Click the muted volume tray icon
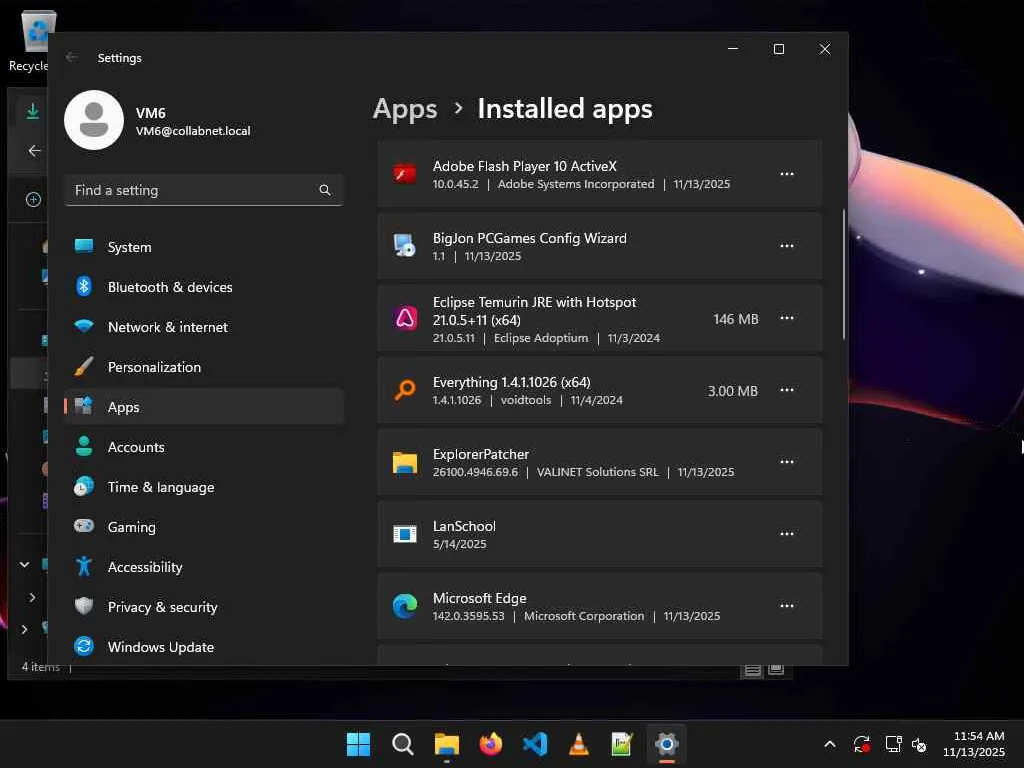 coord(920,744)
